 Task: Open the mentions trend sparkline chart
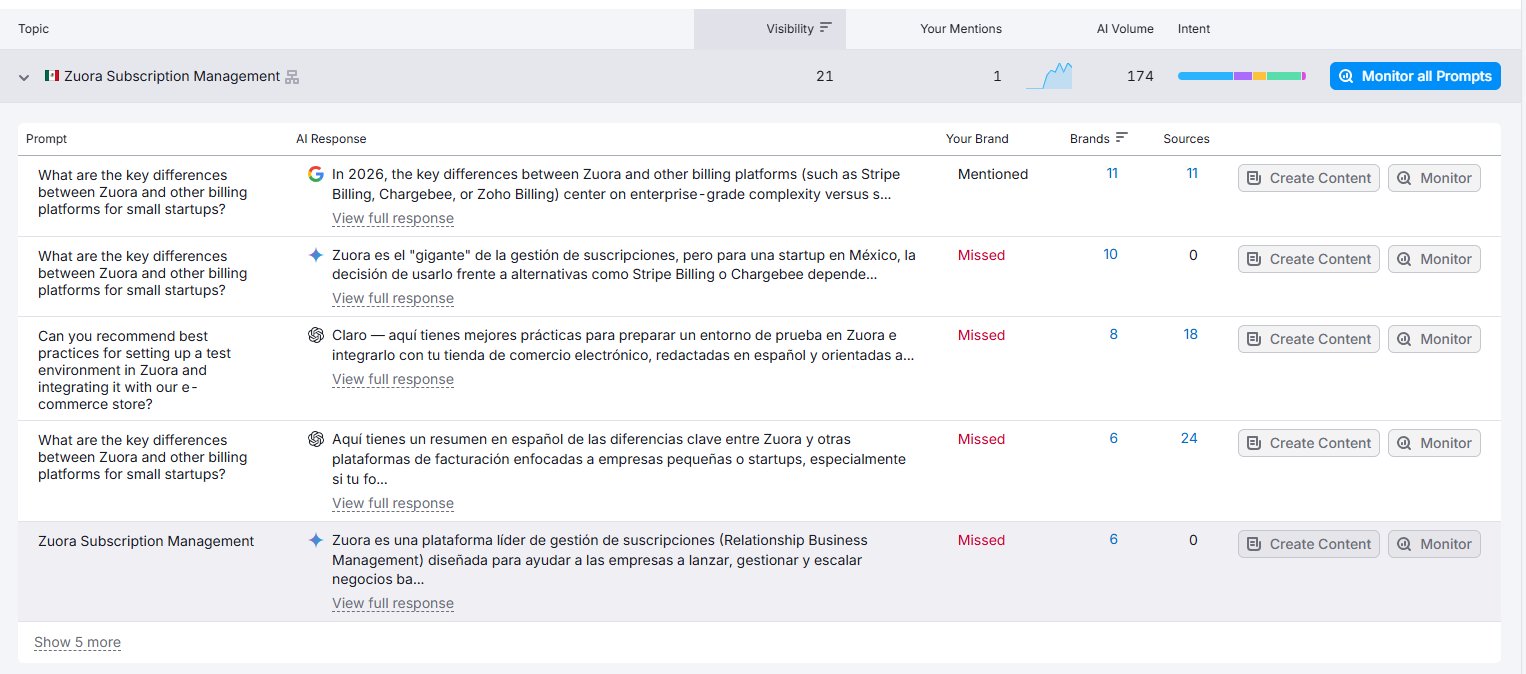pyautogui.click(x=1049, y=76)
